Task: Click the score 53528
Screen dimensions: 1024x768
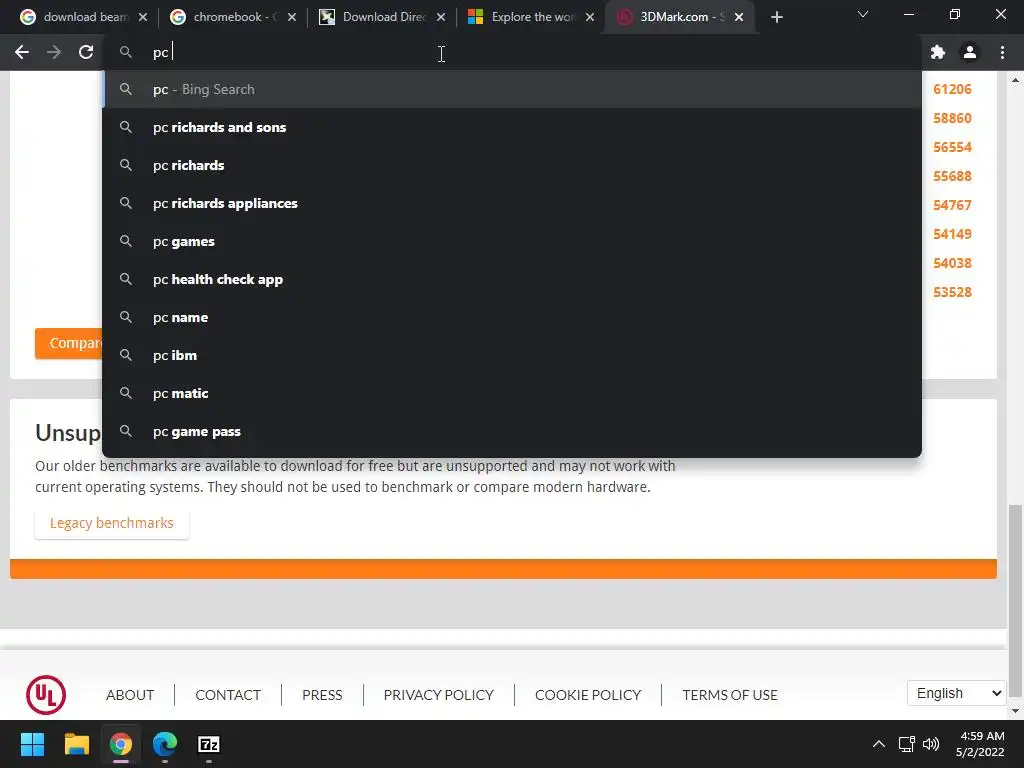Action: pos(952,292)
